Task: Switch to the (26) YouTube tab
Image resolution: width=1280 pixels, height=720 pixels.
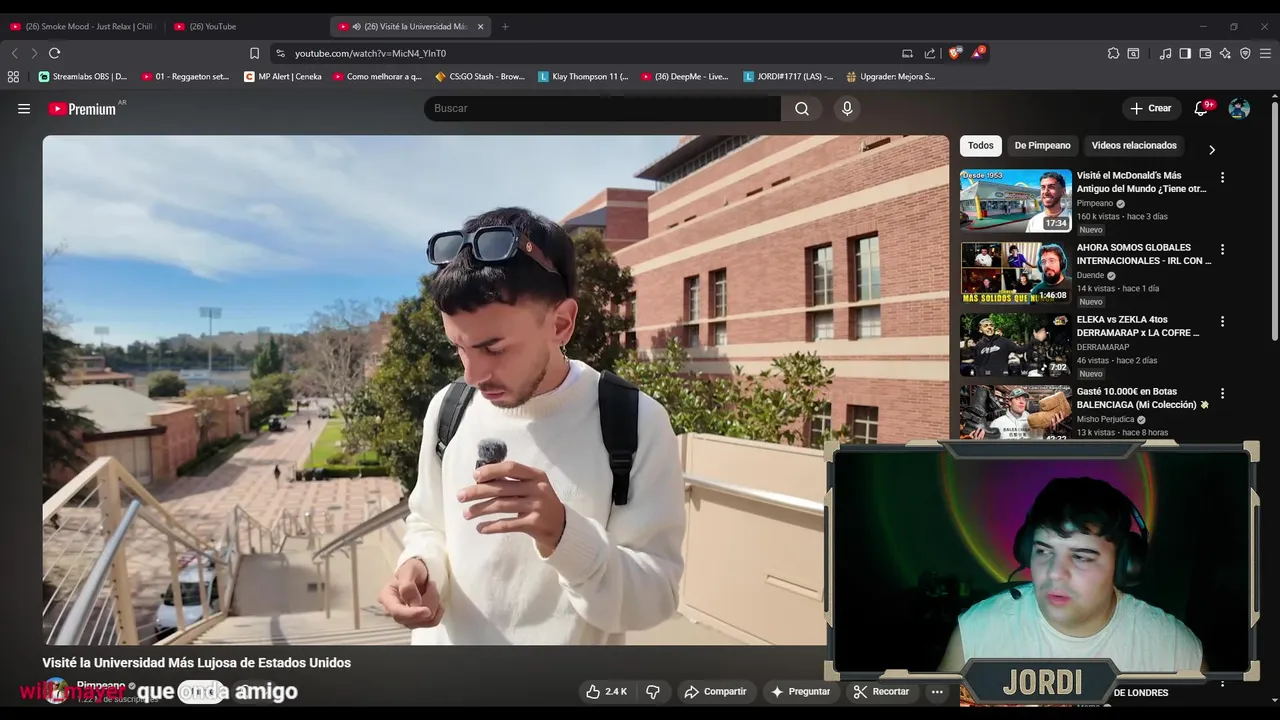Action: [x=246, y=26]
